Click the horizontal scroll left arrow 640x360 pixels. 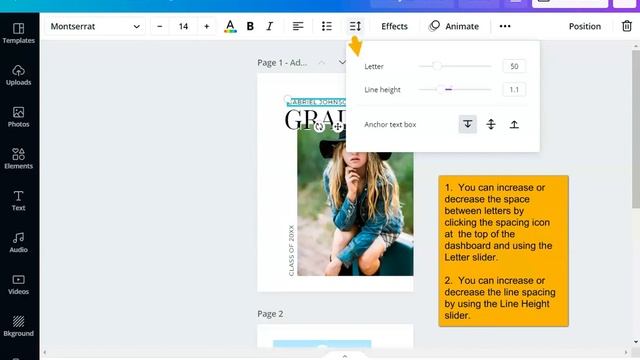tap(44, 352)
